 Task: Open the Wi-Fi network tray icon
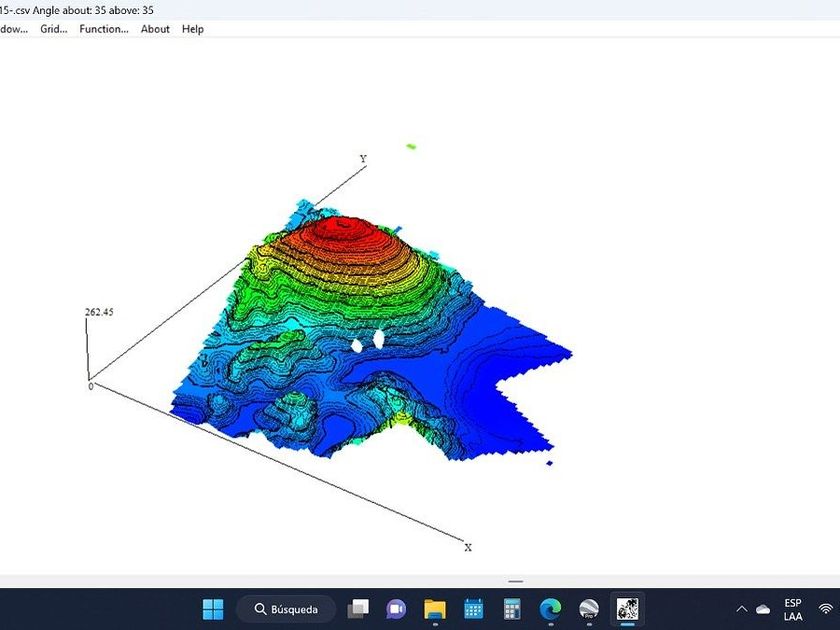[826, 609]
